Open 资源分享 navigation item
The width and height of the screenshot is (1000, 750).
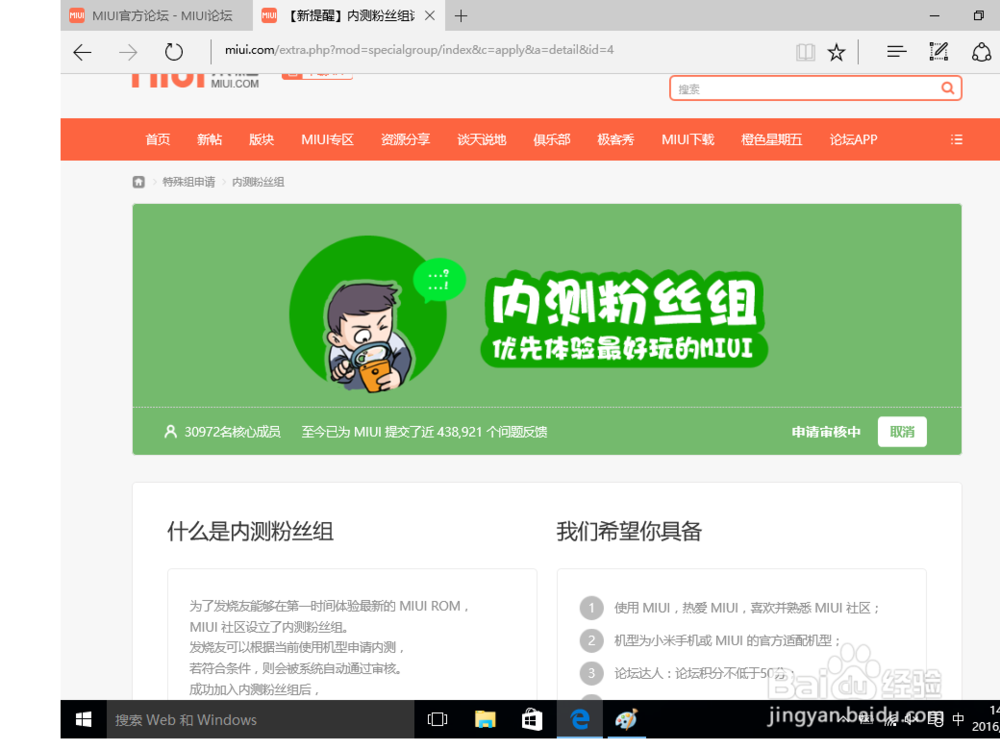click(x=405, y=139)
